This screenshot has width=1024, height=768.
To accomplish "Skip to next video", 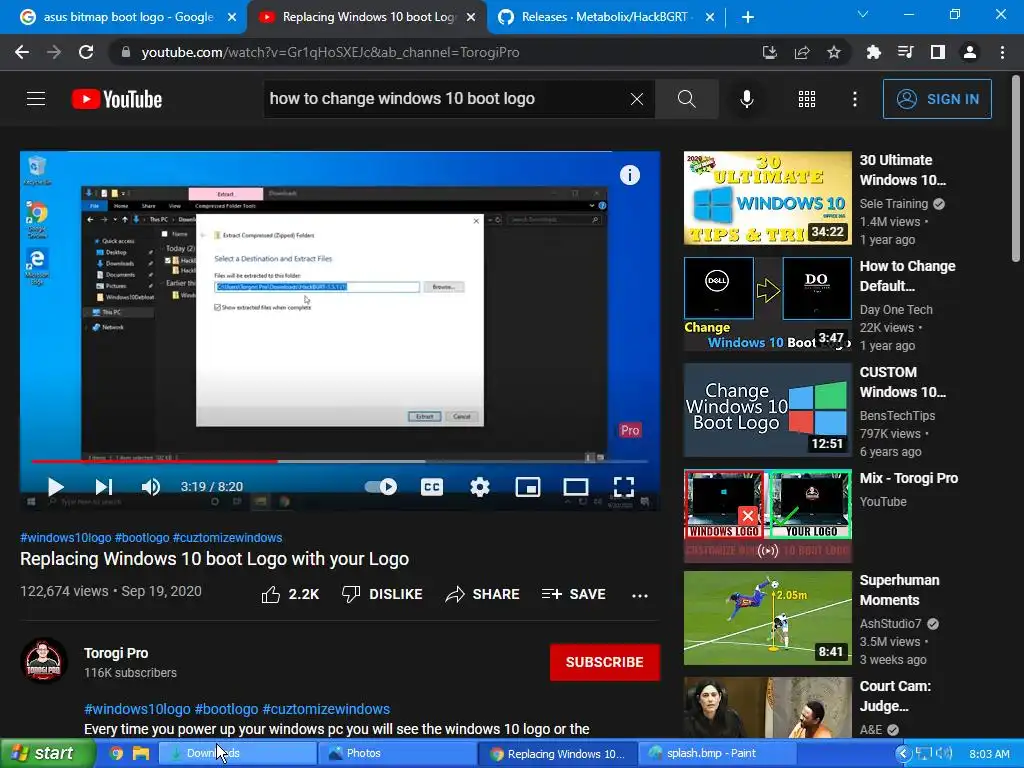I will 104,487.
